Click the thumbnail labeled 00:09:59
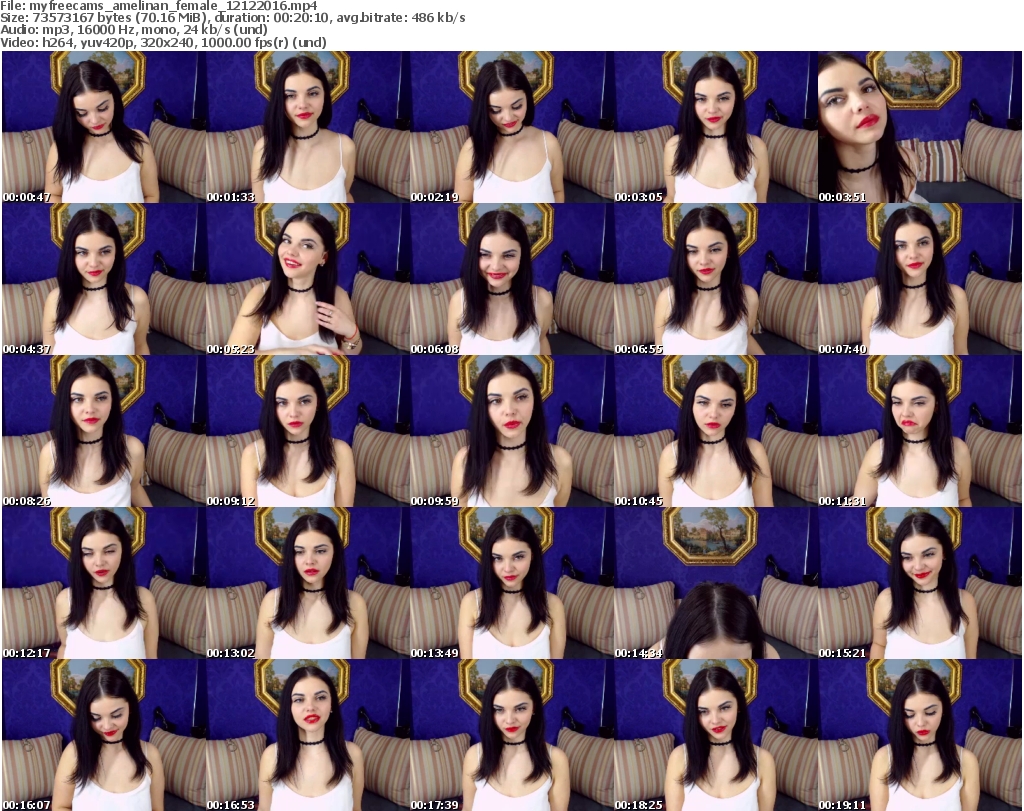 pos(511,431)
